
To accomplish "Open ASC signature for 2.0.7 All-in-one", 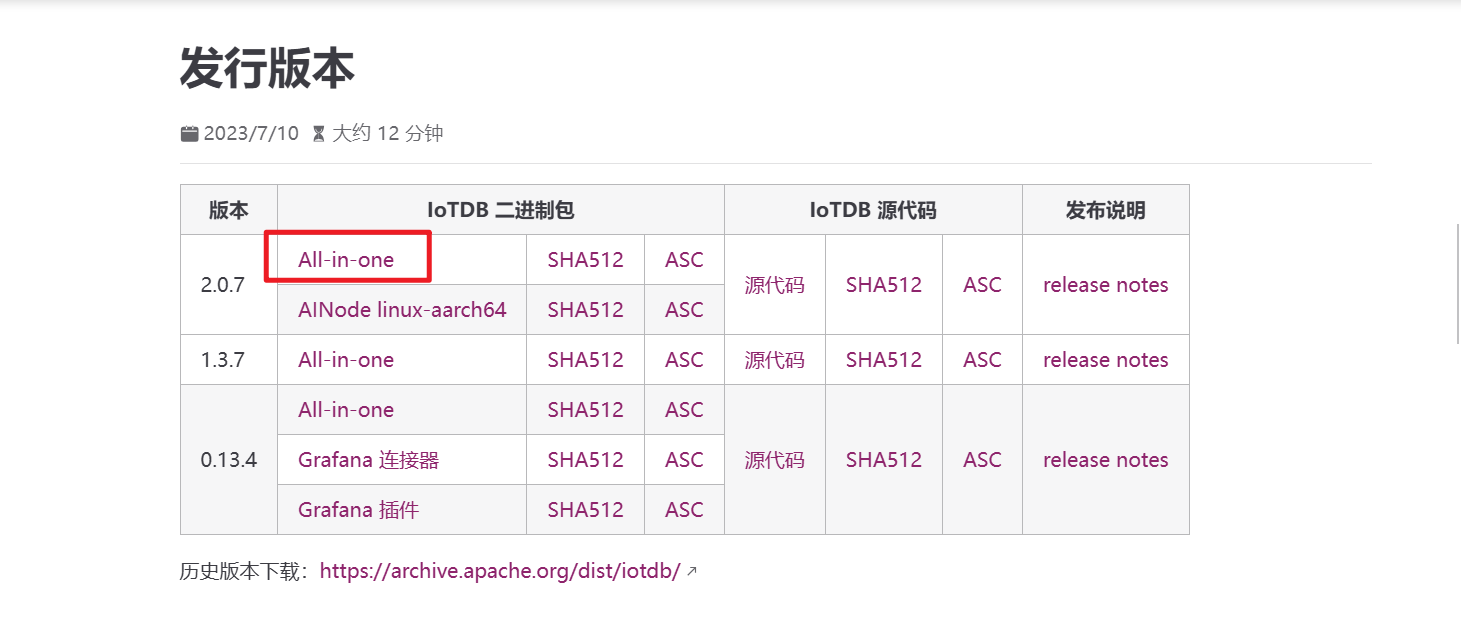I will point(684,260).
